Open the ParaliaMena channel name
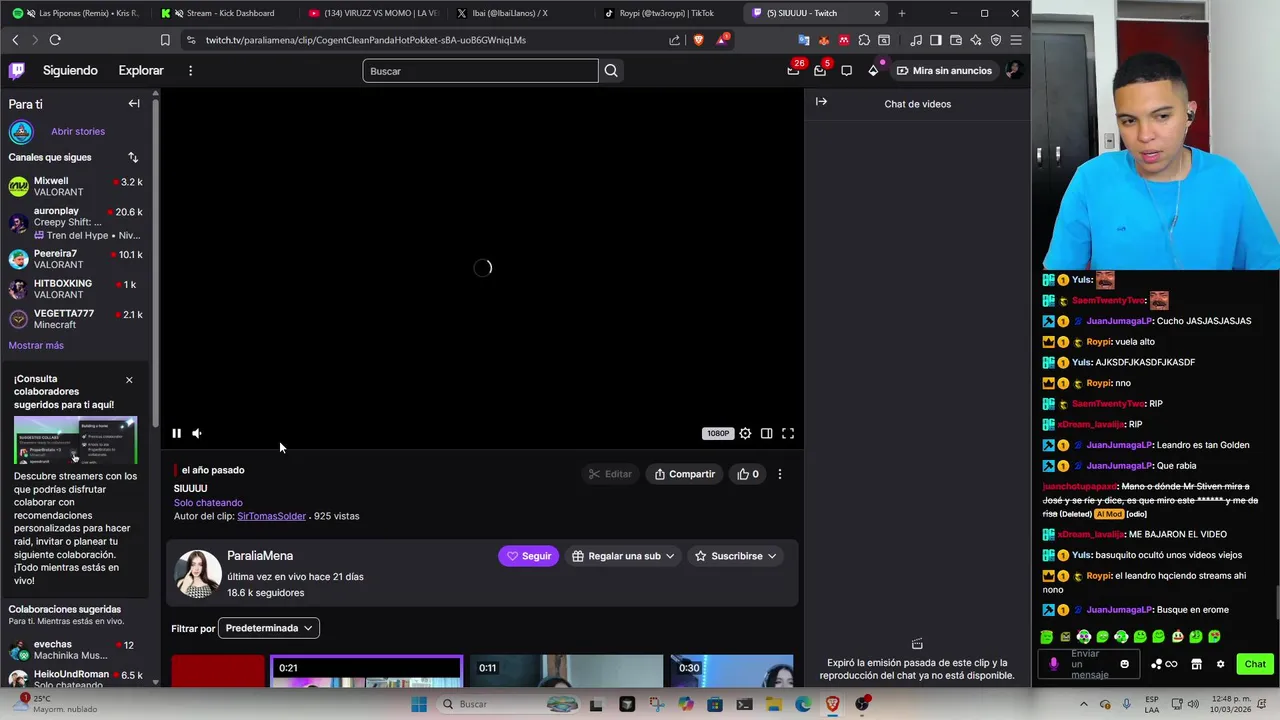The height and width of the screenshot is (720, 1280). click(260, 556)
